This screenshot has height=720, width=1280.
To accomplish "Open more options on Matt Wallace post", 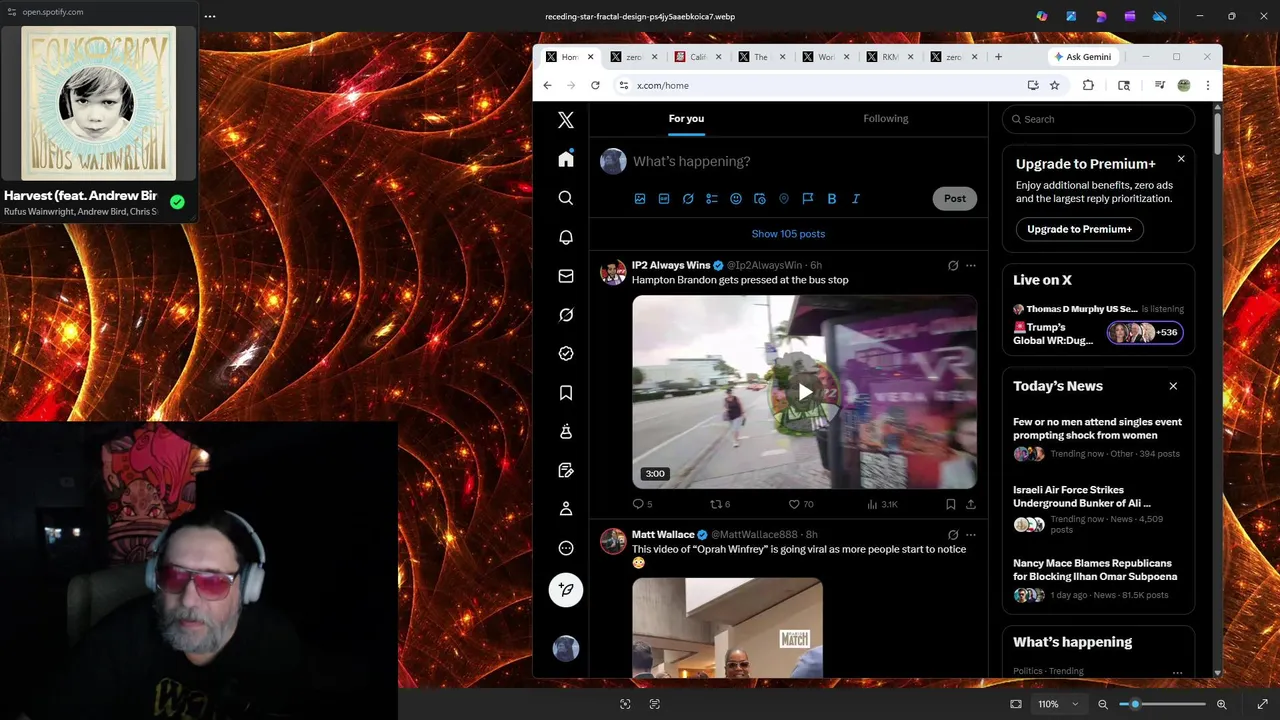I will coord(971,535).
